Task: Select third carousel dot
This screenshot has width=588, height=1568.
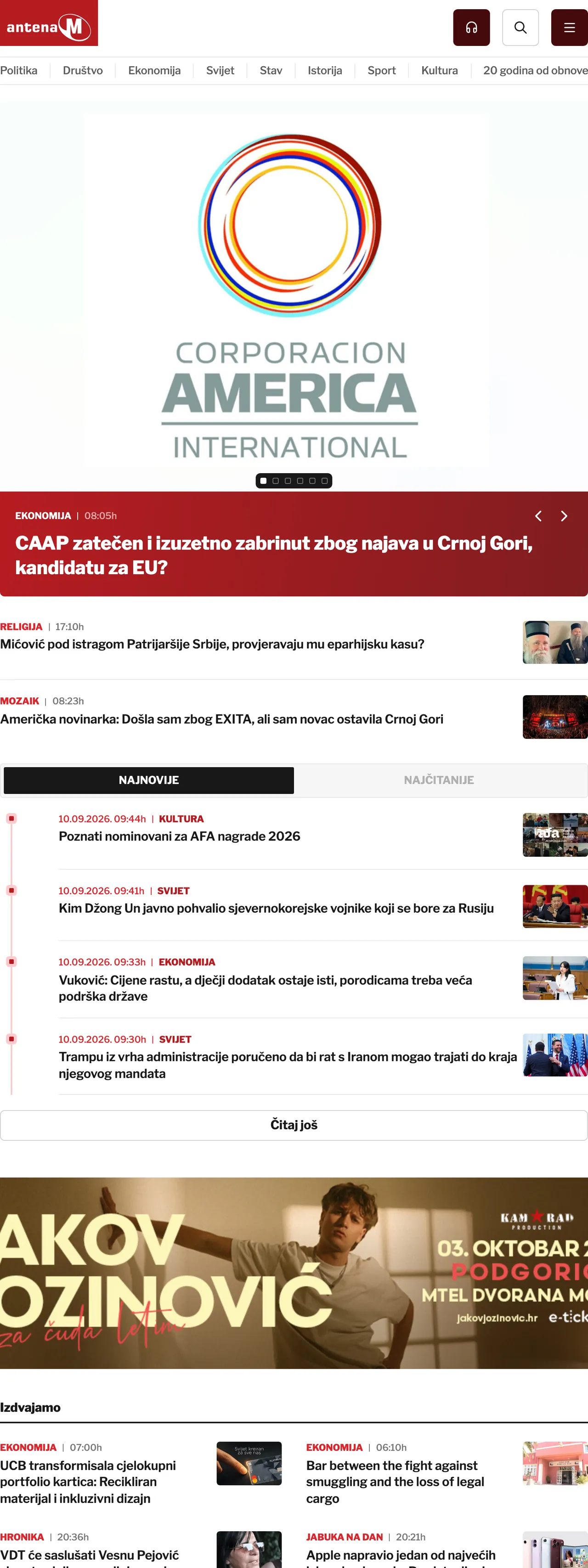Action: coord(288,481)
